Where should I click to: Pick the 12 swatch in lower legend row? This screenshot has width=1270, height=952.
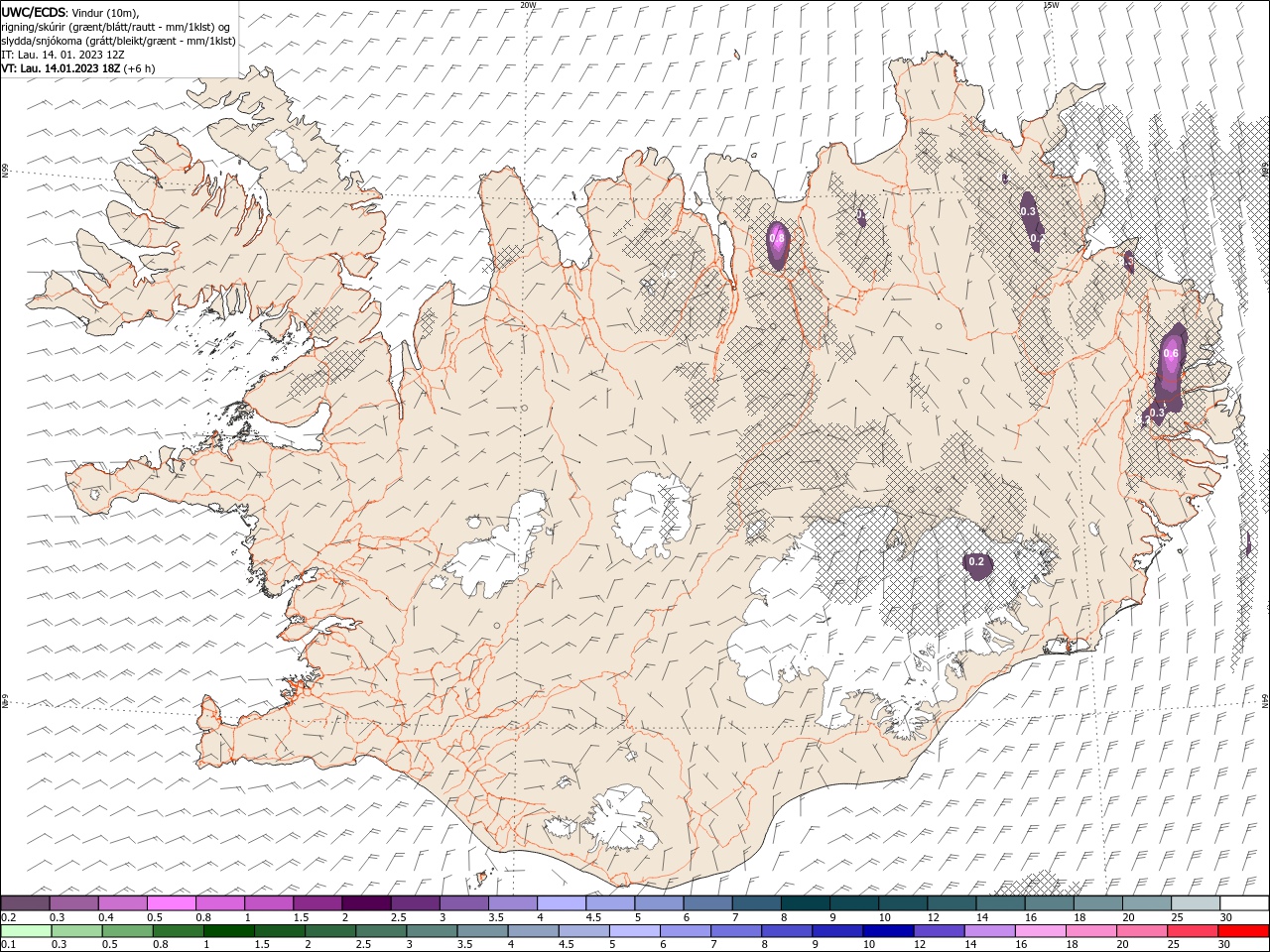tap(938, 931)
